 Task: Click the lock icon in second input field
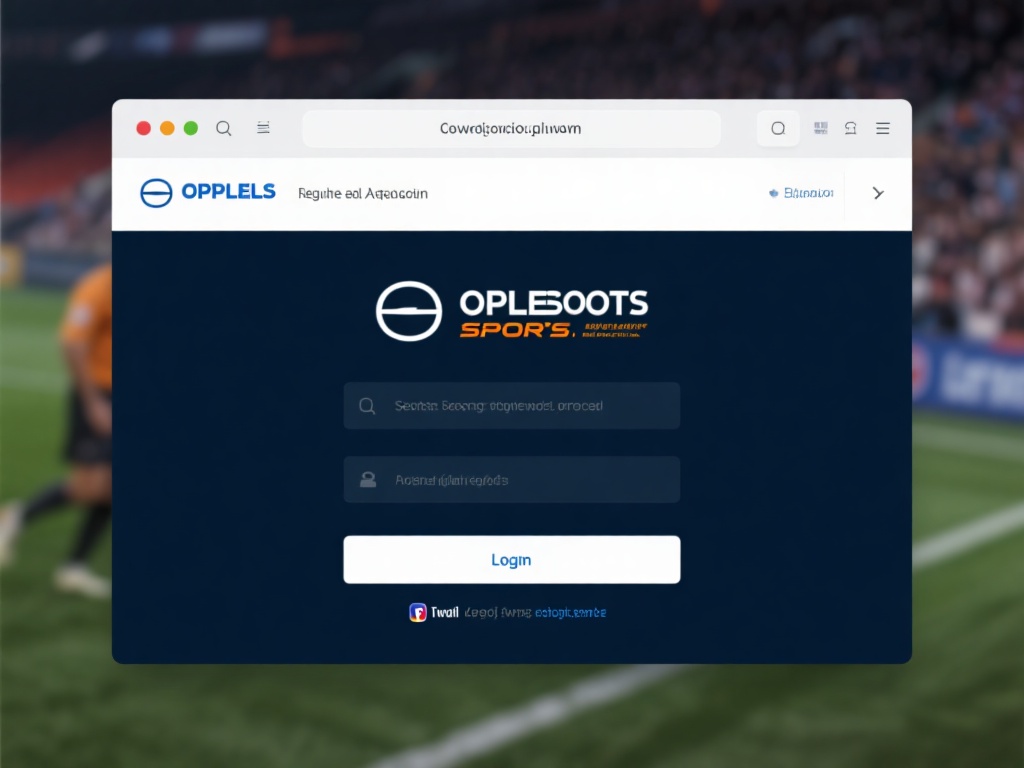[368, 480]
